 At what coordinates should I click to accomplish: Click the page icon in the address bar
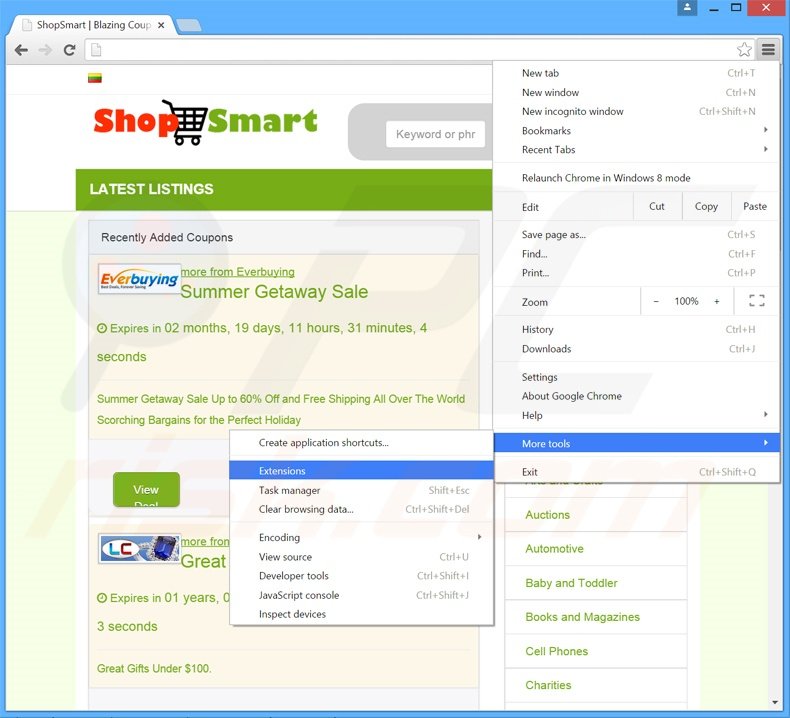point(96,50)
